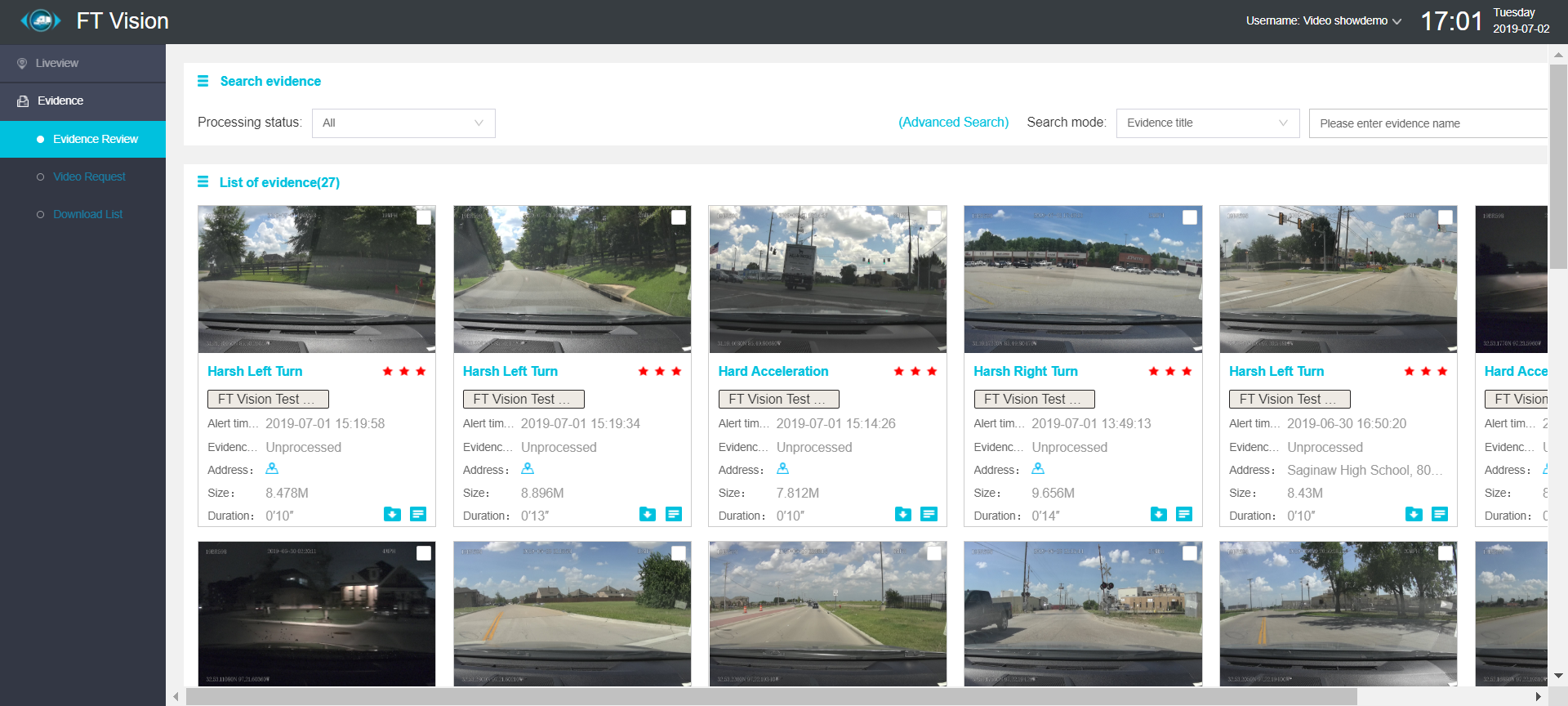This screenshot has height=706, width=1568.
Task: Open details icon on Saginaw High School card
Action: 1440,514
